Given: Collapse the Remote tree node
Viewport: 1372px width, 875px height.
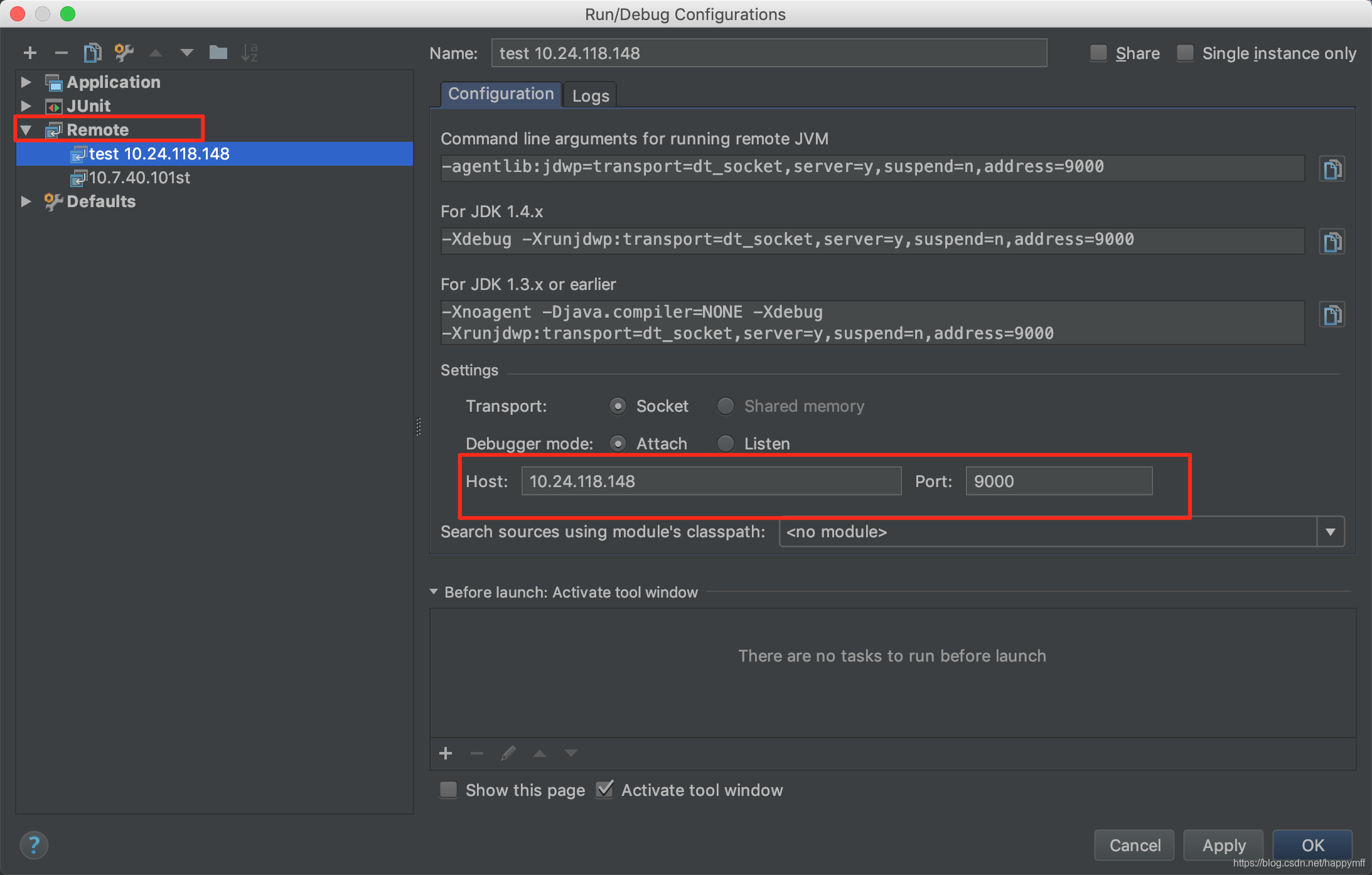Looking at the screenshot, I should pos(26,130).
